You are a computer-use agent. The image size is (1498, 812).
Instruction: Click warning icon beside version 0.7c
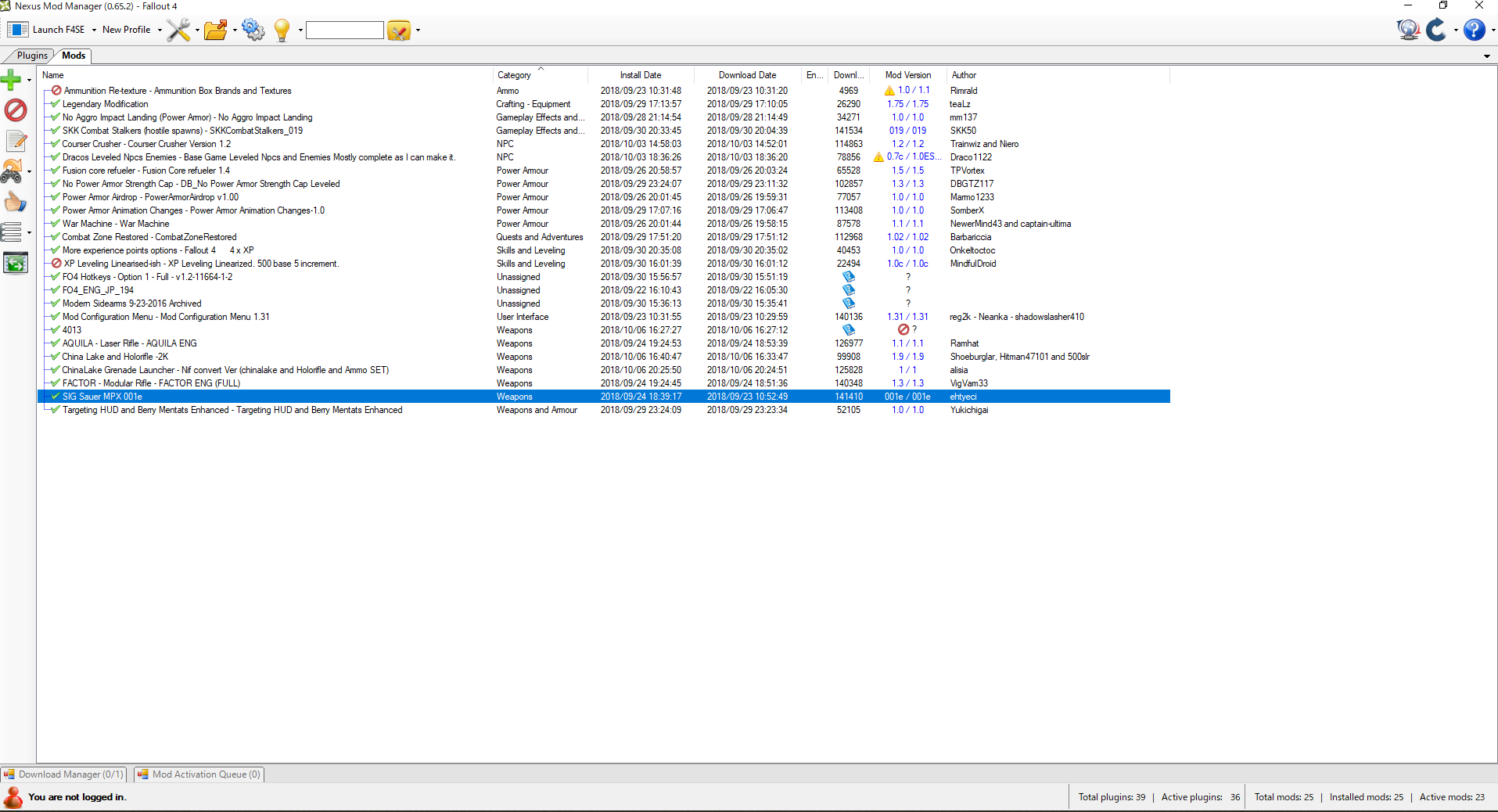click(878, 157)
